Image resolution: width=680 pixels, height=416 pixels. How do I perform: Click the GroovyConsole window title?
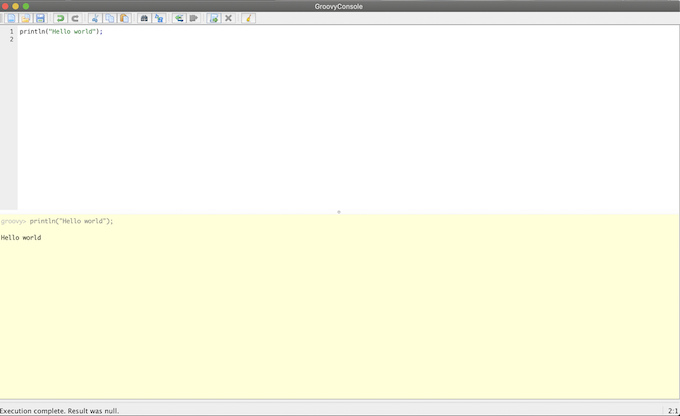point(339,7)
